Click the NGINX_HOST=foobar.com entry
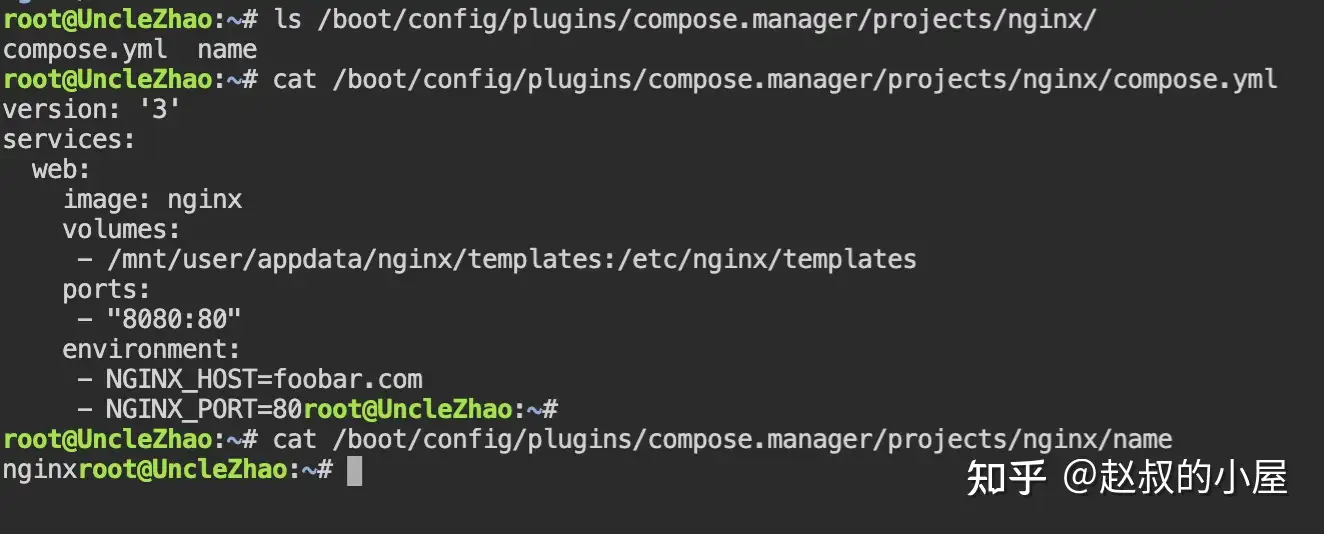The width and height of the screenshot is (1324, 534). [264, 379]
